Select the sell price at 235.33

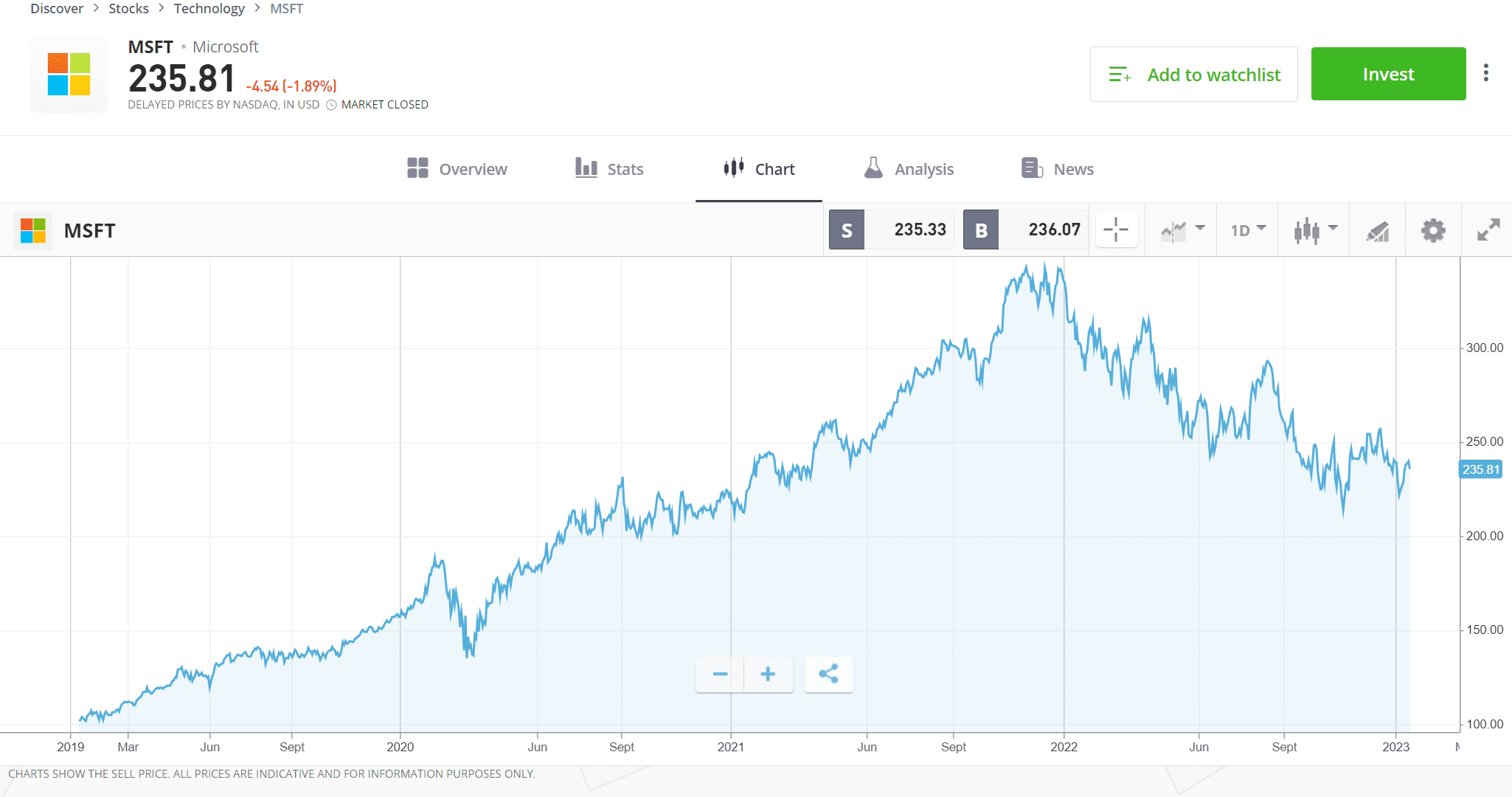coord(890,230)
